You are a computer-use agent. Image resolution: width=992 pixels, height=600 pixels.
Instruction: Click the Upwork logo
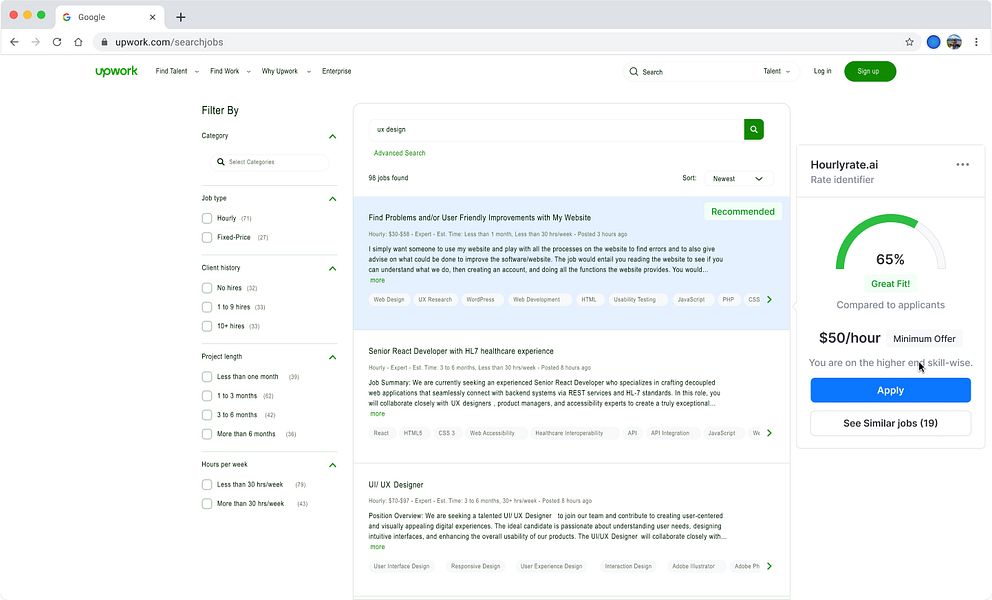116,71
